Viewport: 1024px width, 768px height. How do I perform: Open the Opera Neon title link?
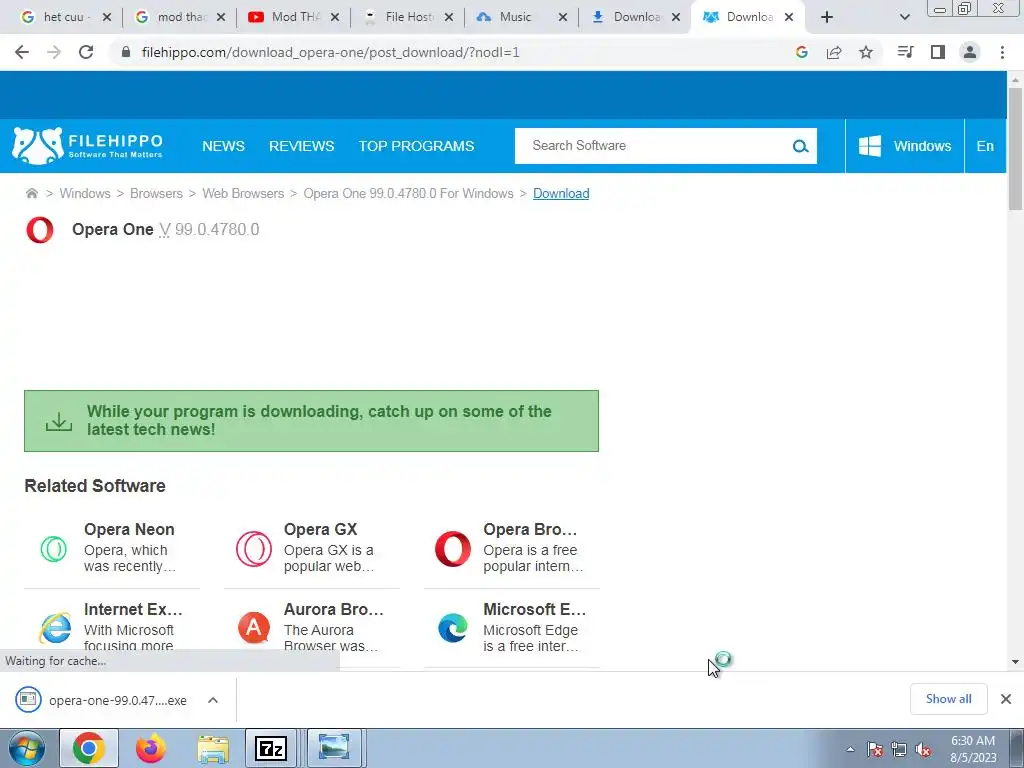click(x=129, y=530)
